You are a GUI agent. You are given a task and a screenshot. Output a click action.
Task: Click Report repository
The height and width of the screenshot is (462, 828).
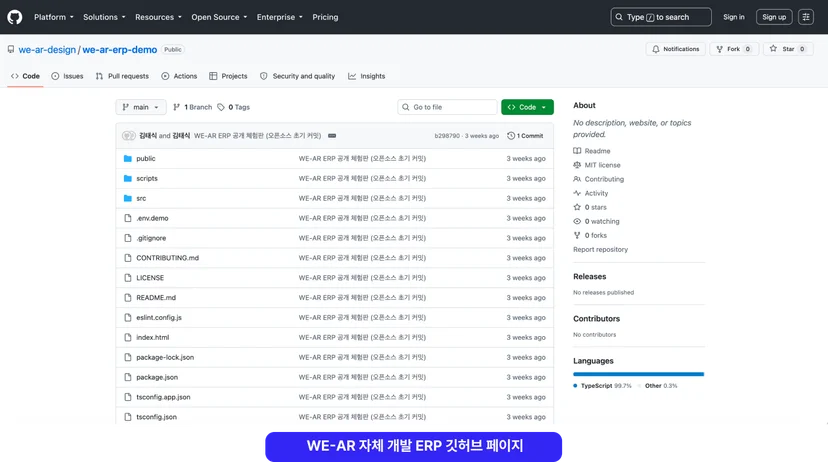[x=600, y=249]
